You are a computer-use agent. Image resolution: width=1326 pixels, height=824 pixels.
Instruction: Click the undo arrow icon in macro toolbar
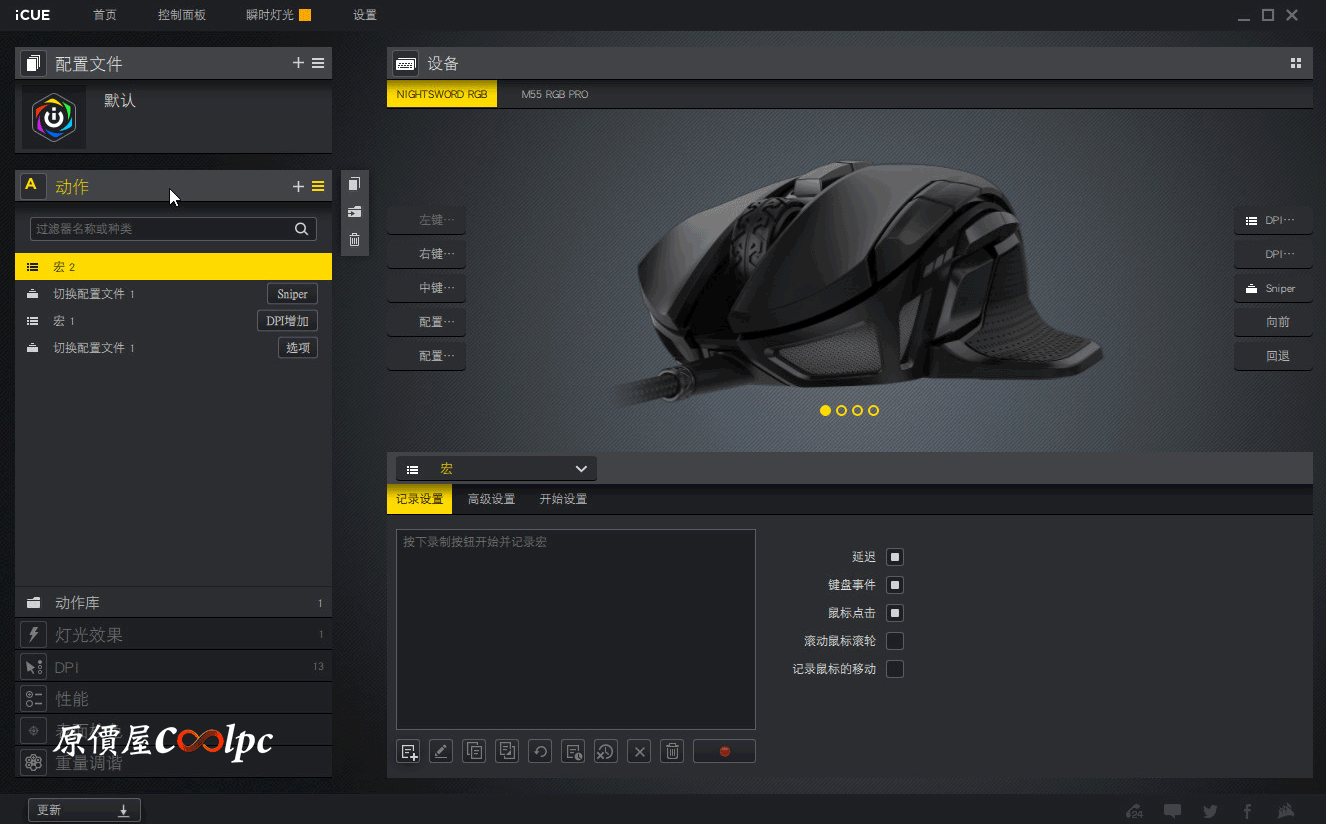[x=540, y=751]
